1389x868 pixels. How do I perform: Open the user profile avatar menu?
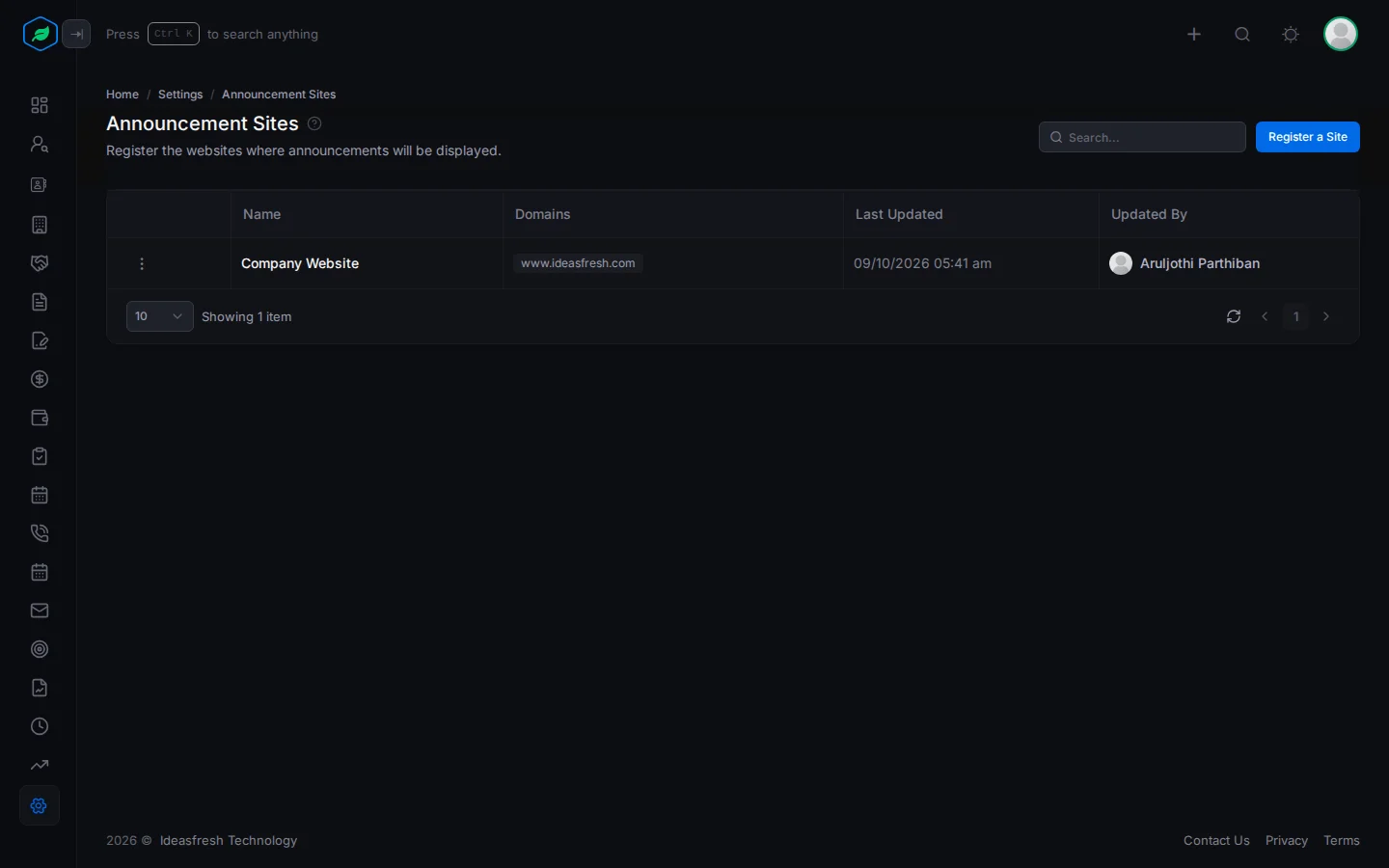click(1341, 34)
